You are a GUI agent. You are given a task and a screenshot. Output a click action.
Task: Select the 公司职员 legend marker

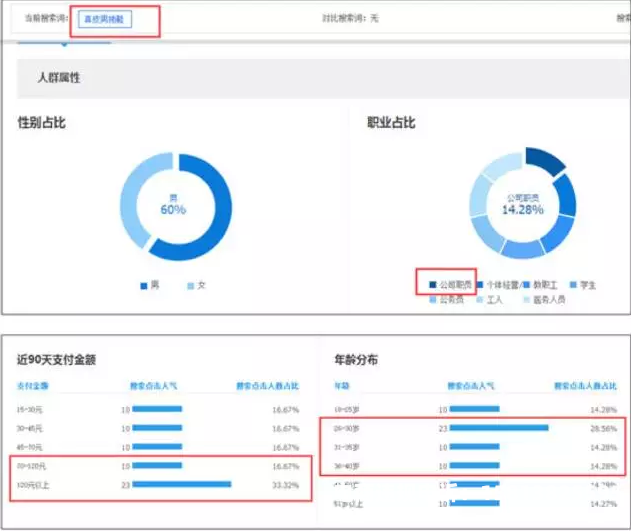(x=432, y=284)
